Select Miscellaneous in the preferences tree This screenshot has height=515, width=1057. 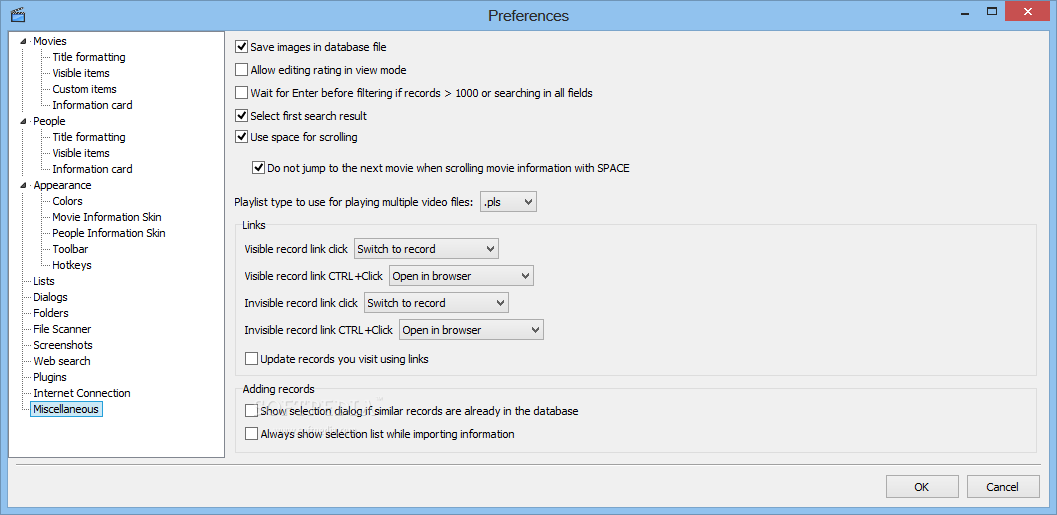tap(66, 409)
